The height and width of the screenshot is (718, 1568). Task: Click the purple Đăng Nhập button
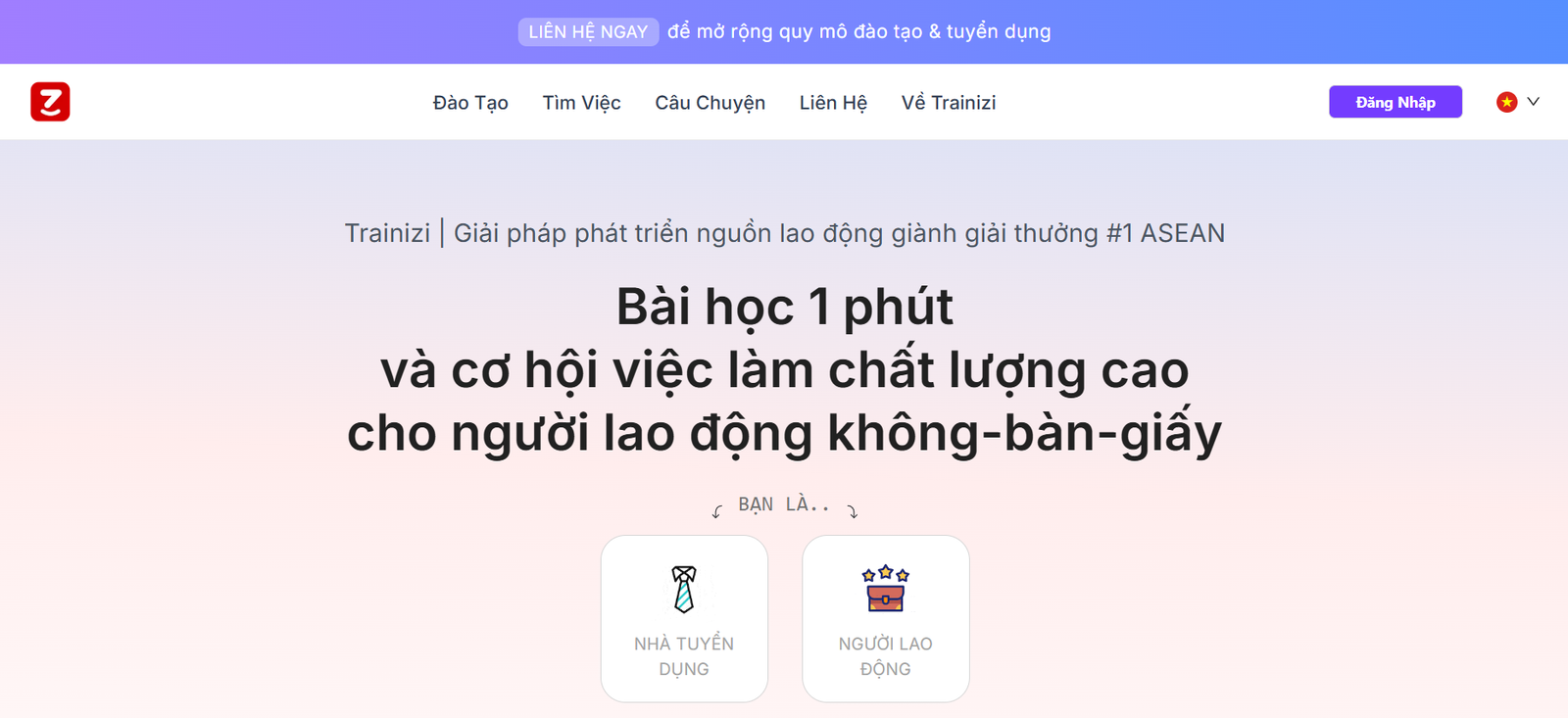[x=1396, y=102]
